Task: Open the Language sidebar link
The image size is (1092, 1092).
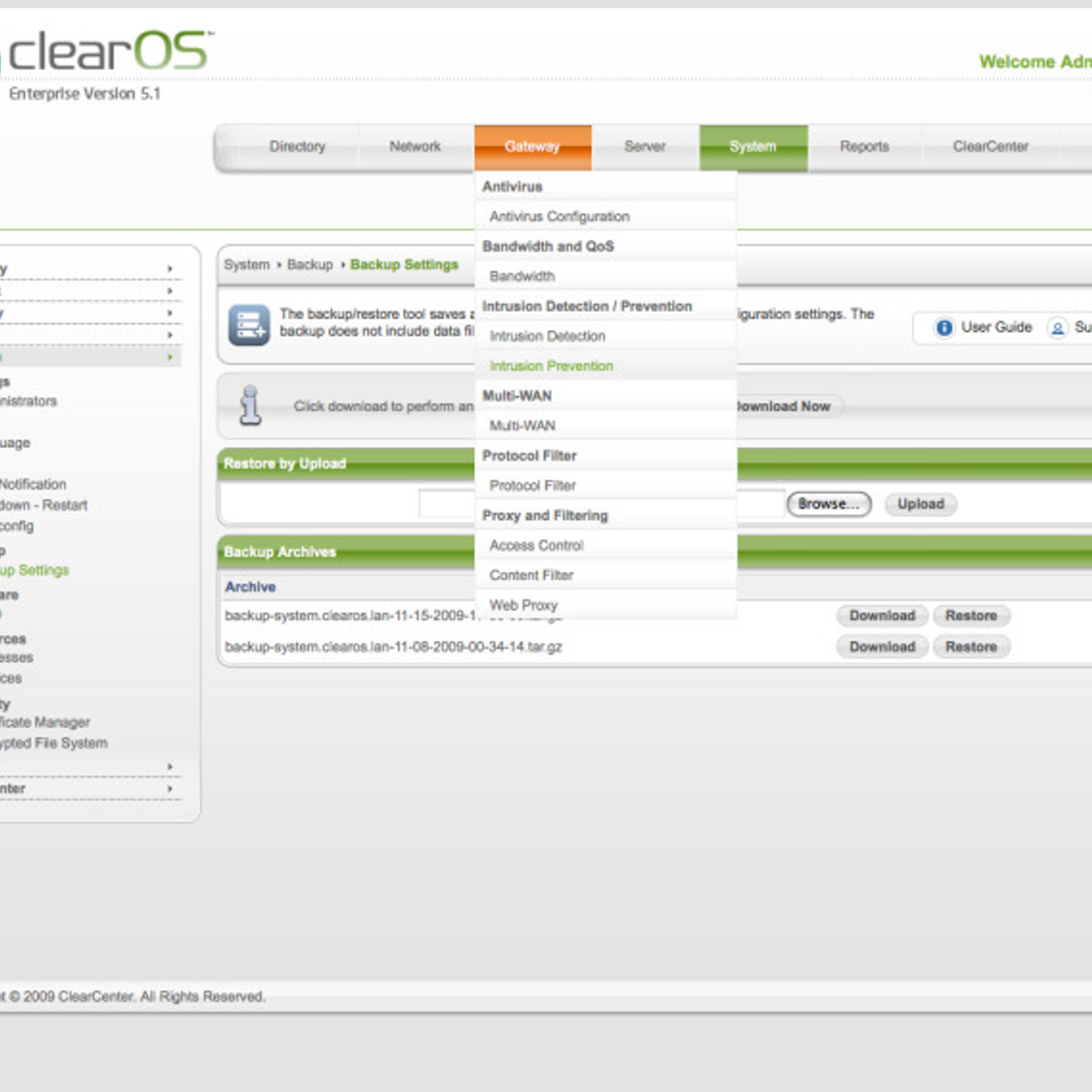Action: tap(15, 444)
